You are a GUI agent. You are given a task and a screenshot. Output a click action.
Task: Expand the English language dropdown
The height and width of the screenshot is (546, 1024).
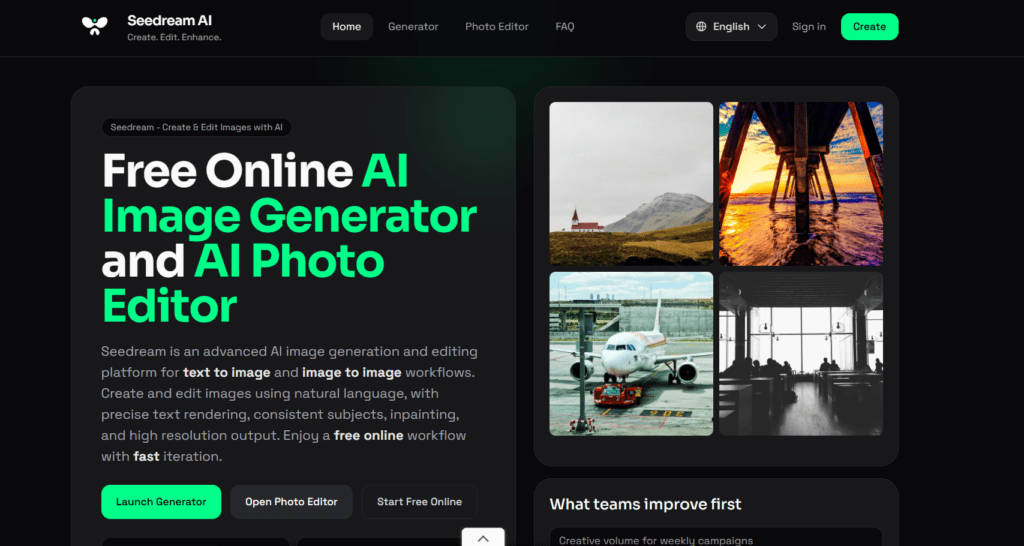731,27
